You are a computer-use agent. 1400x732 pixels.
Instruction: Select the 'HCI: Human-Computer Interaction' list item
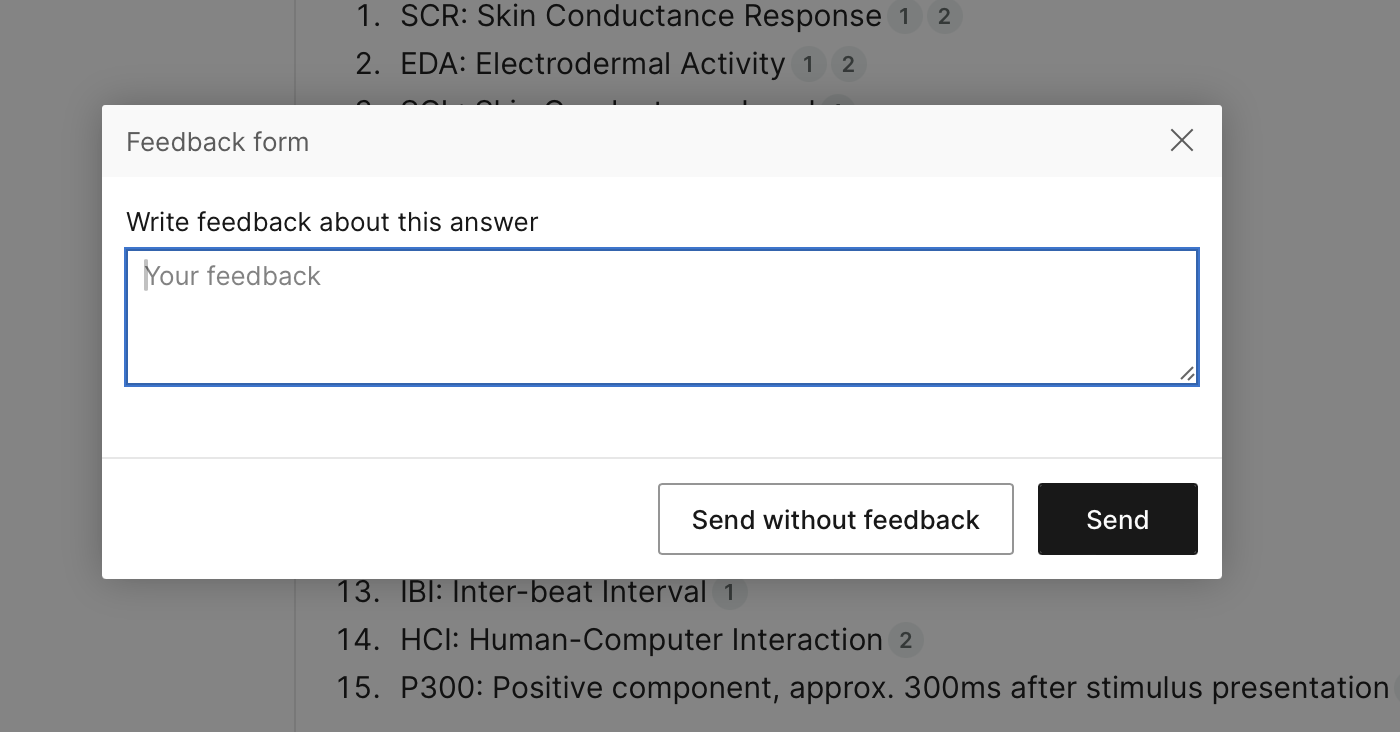pos(675,640)
